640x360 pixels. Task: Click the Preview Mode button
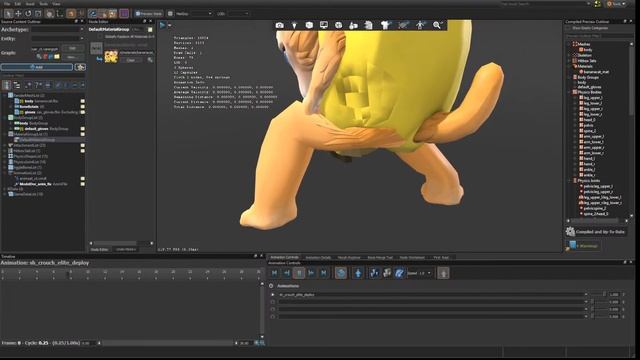coord(149,13)
